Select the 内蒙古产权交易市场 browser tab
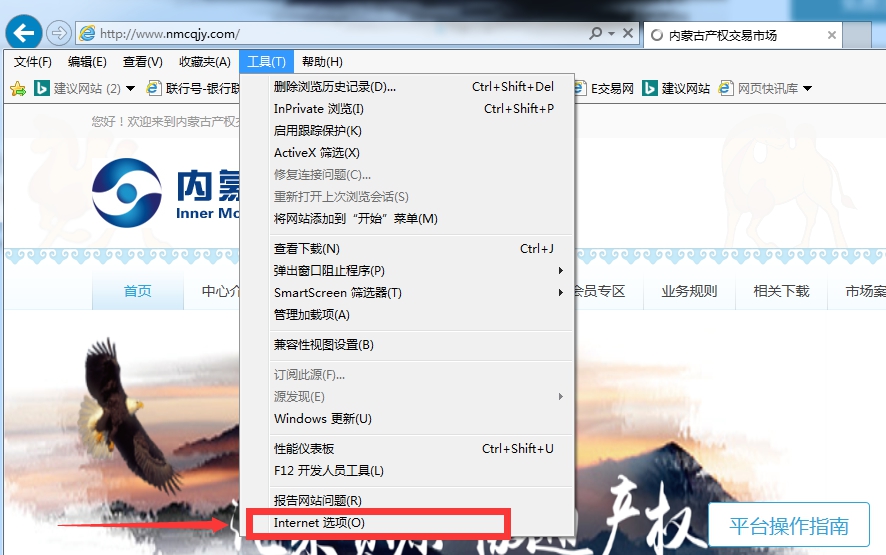The image size is (886, 555). 742,36
